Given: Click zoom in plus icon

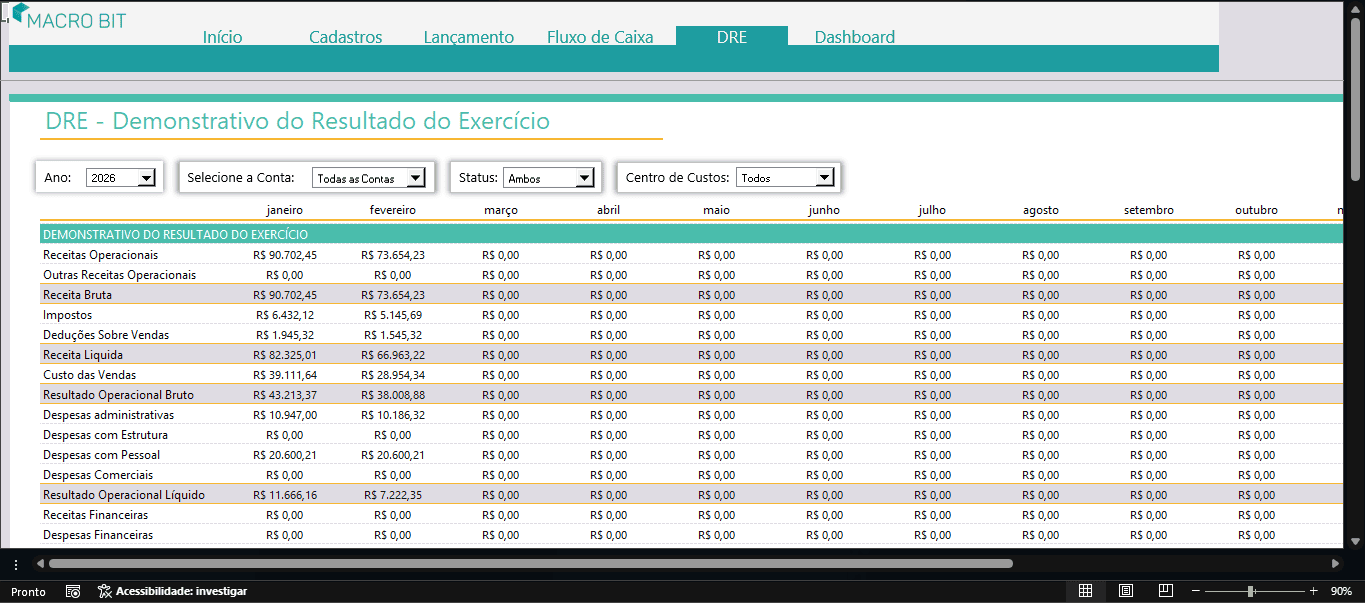Looking at the screenshot, I should click(1313, 591).
